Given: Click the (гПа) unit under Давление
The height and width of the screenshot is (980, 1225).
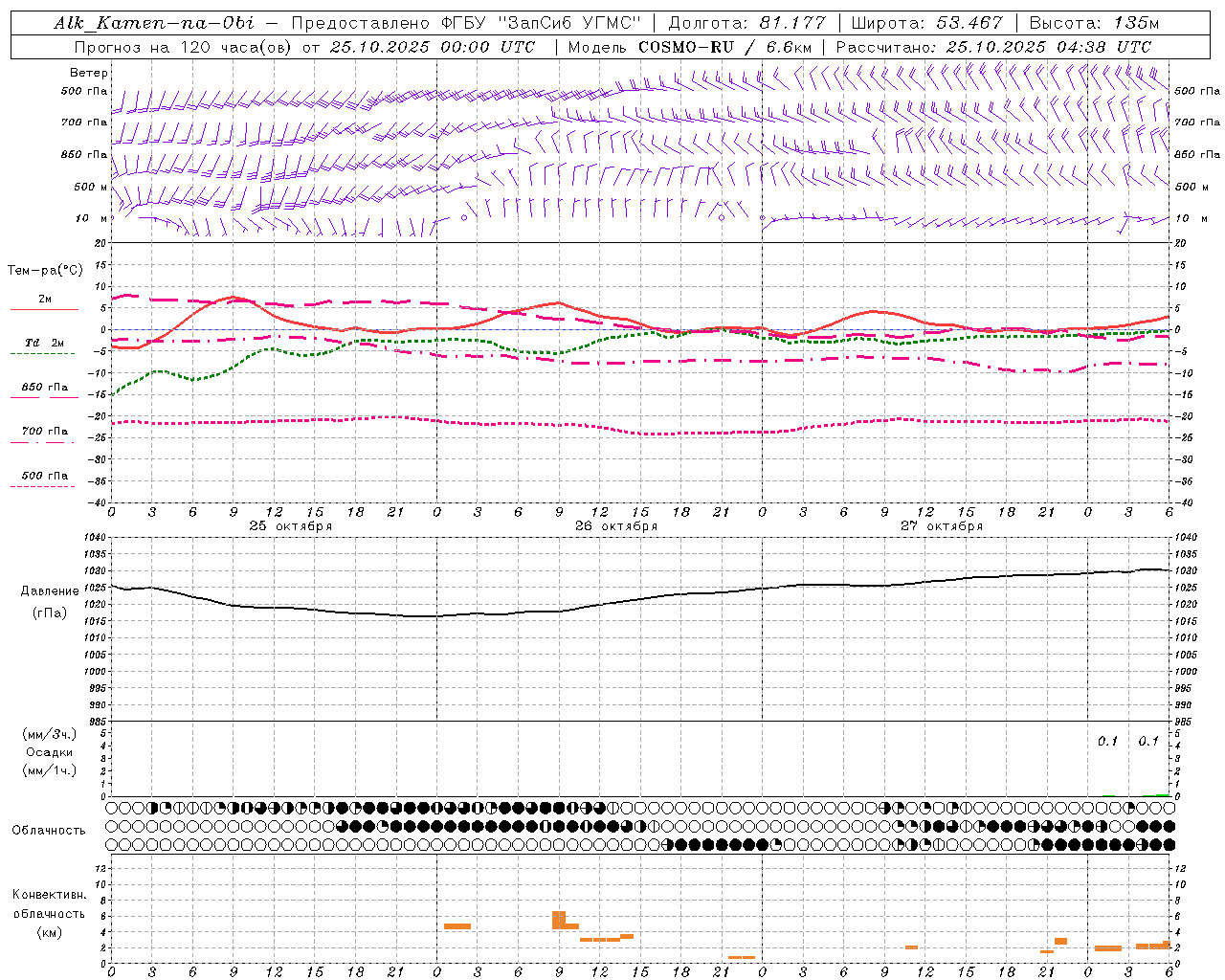Looking at the screenshot, I should click(50, 612).
